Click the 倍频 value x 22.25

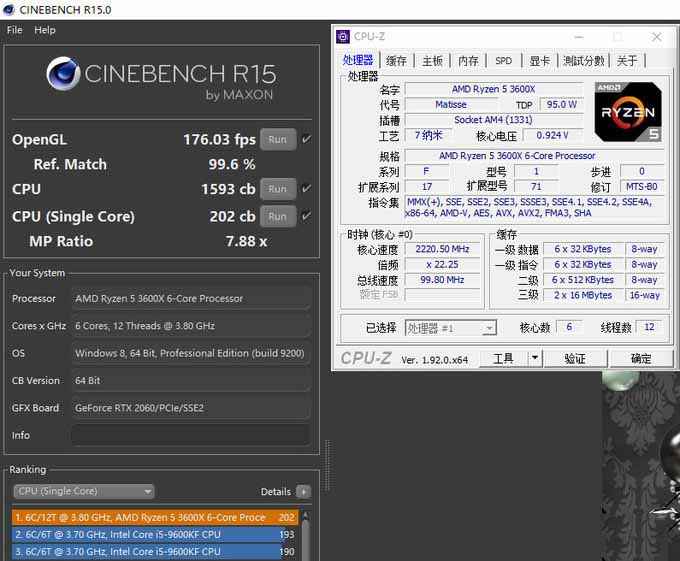(442, 264)
